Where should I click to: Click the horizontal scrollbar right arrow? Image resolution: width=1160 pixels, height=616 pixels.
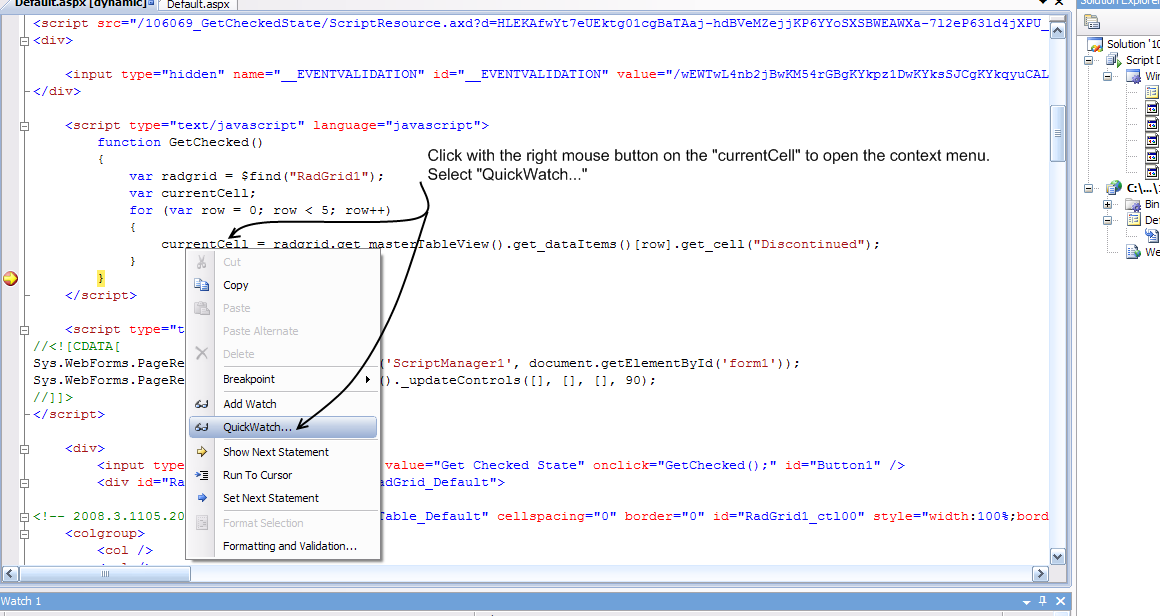pyautogui.click(x=1040, y=573)
